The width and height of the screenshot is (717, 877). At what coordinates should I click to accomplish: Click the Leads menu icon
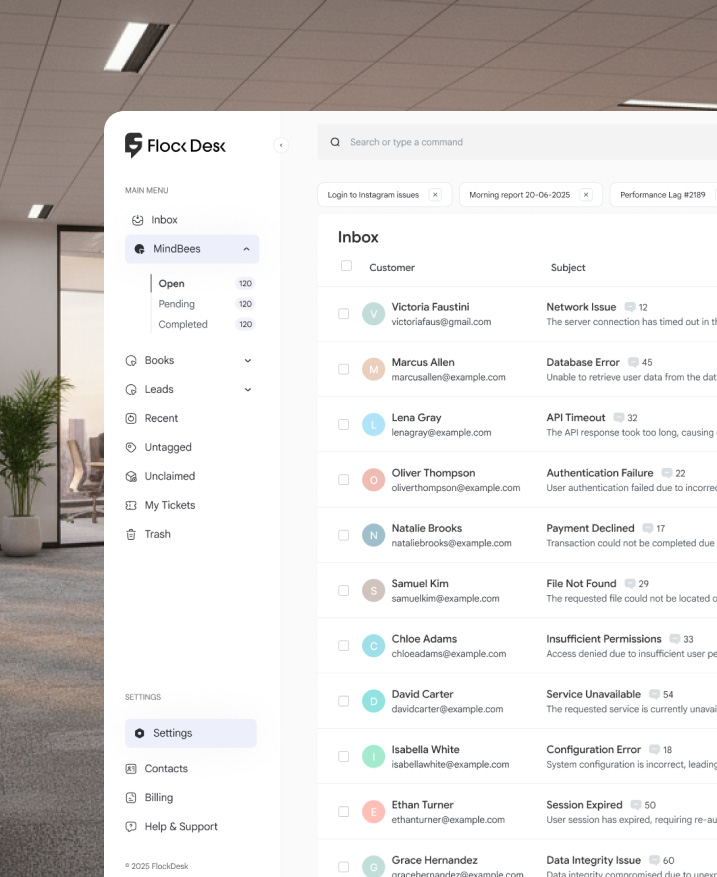tap(131, 390)
